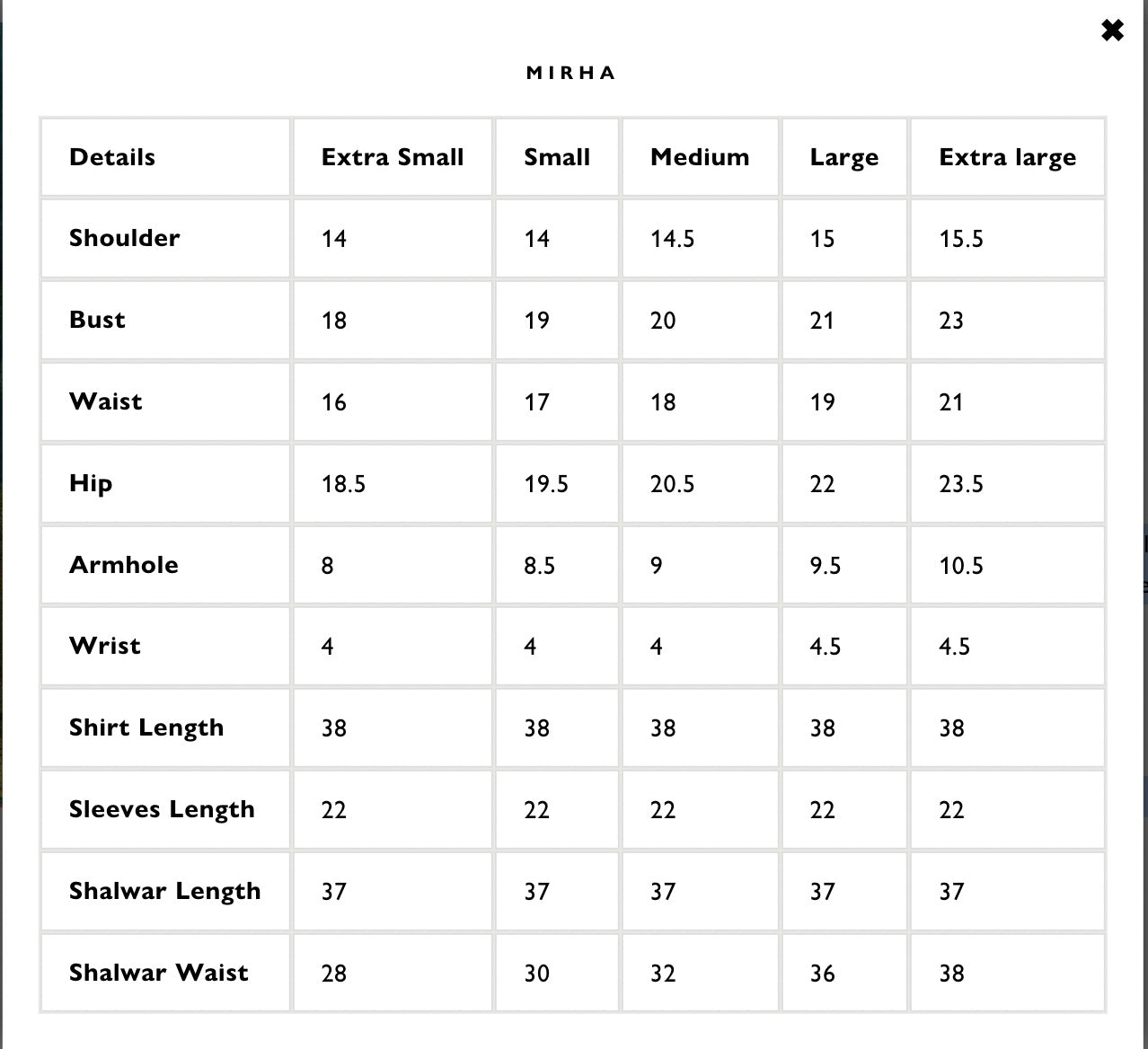Click the Shalwar Waist row label

pos(159,973)
